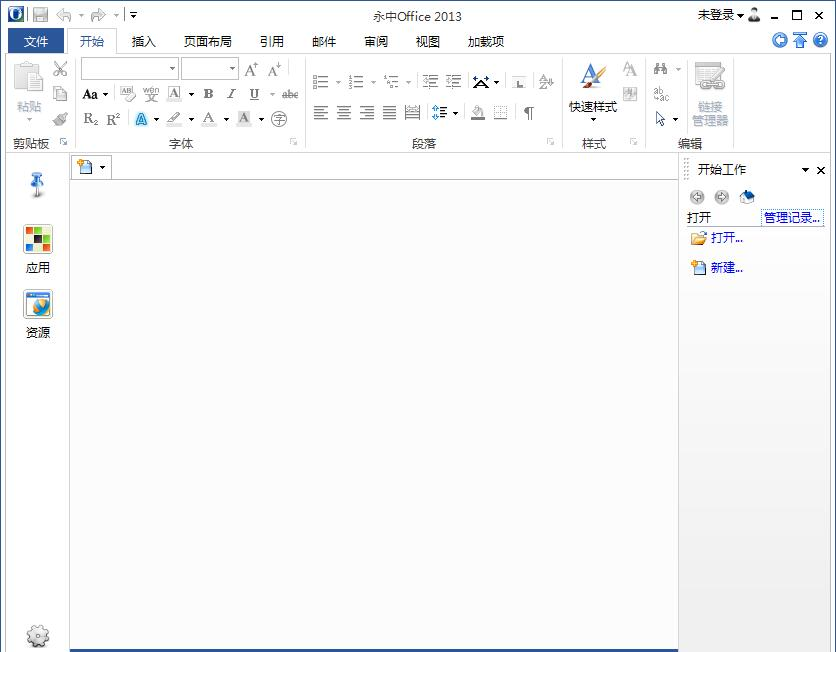Click the Link Manager (链接管理器) icon
This screenshot has width=836, height=675.
(x=710, y=94)
